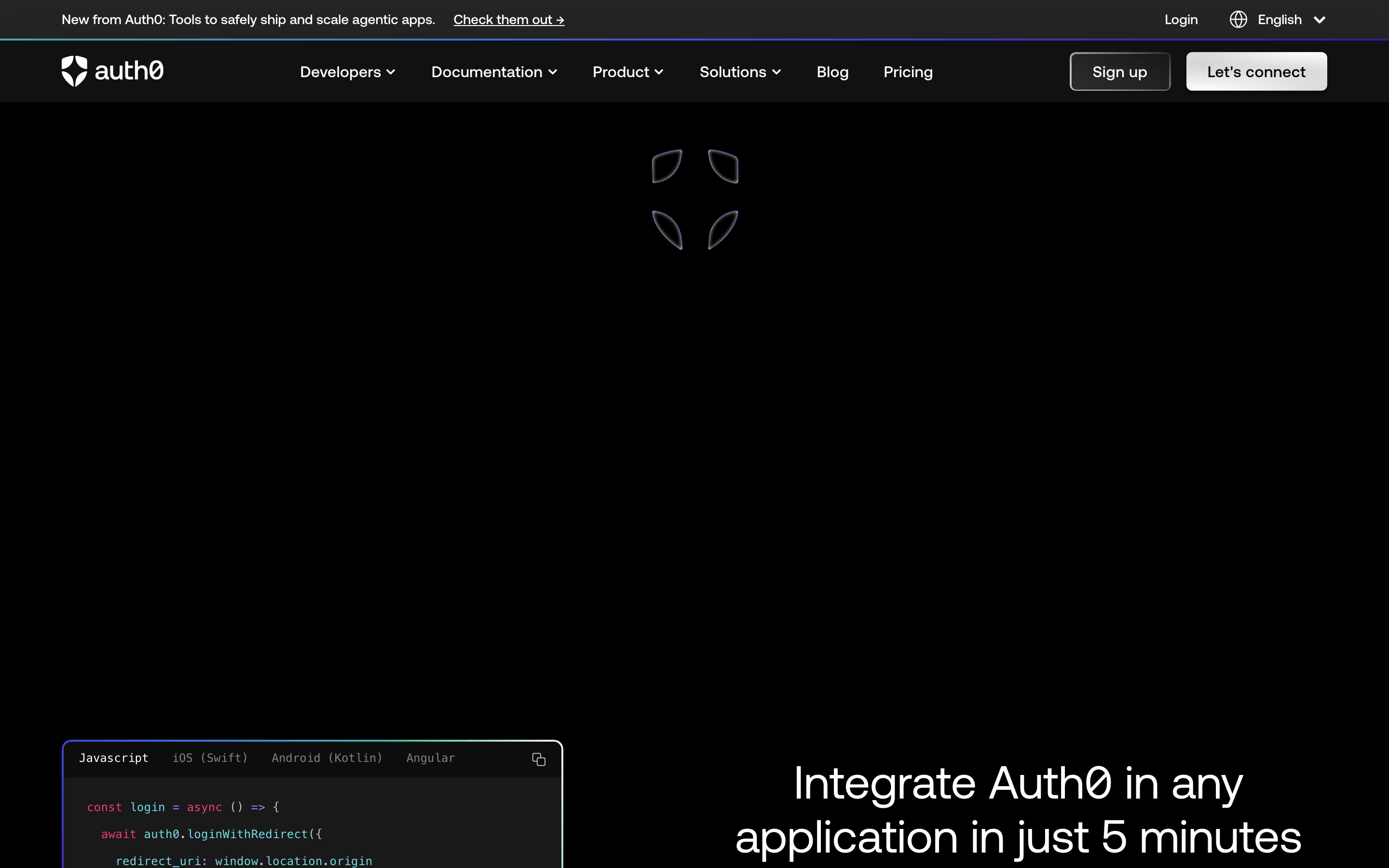Open the English language dropdown
Viewport: 1389px width, 868px height.
1278,19
